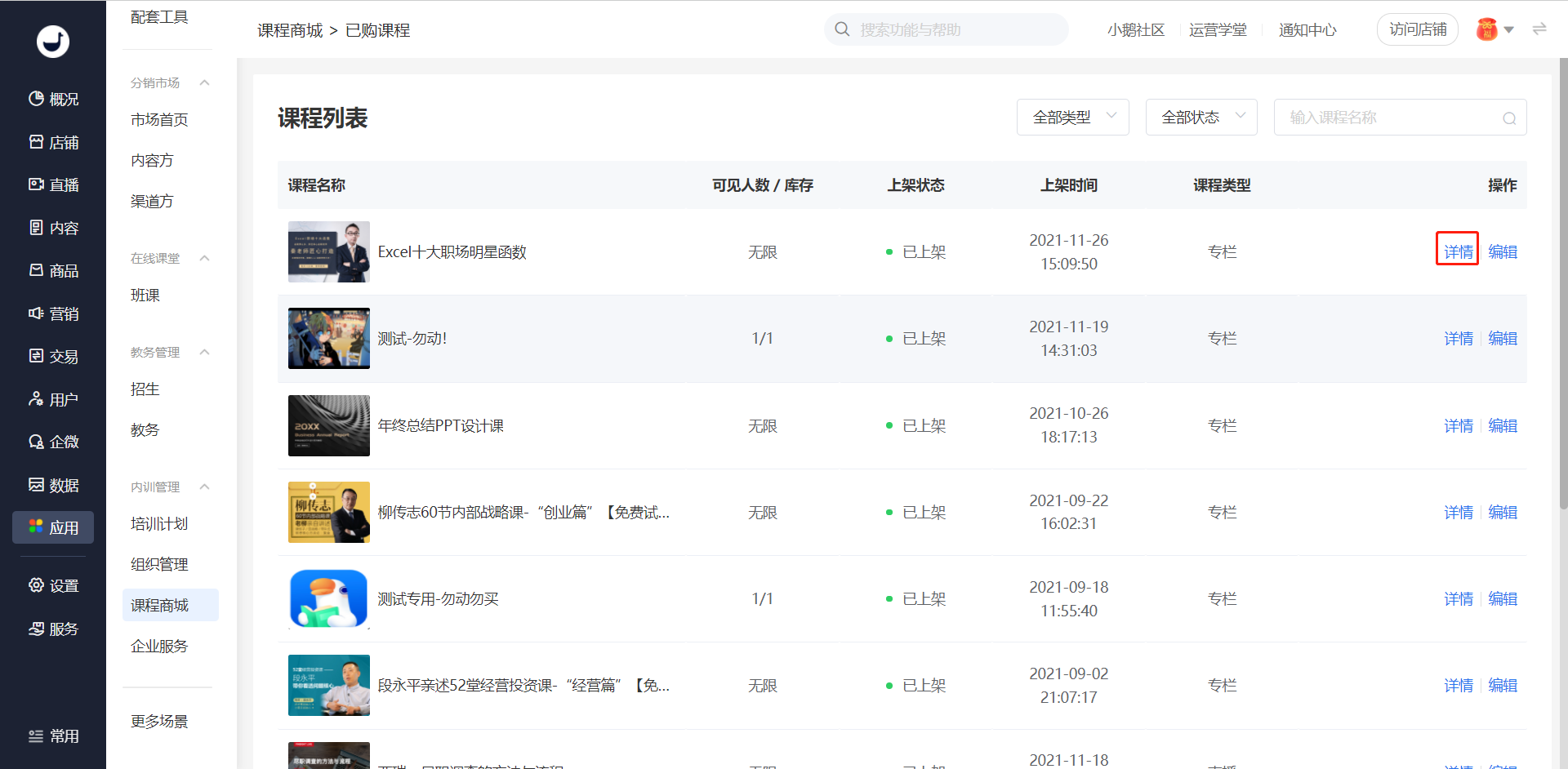Image resolution: width=1568 pixels, height=769 pixels.
Task: Collapse the 分销市场 menu group
Action: tap(205, 82)
